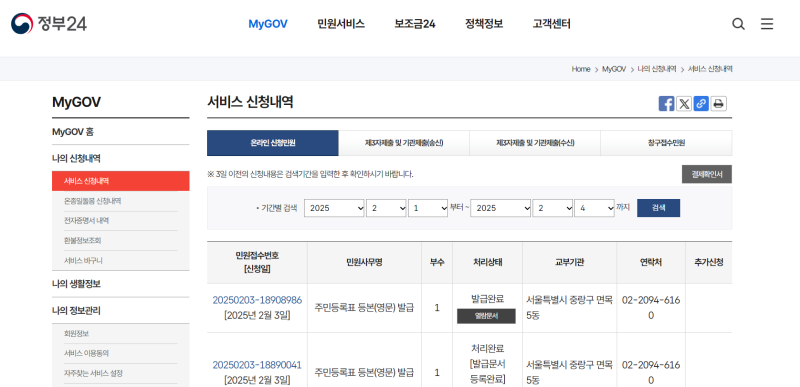Open MyGOV in top navigation
This screenshot has height=387, width=800.
268,24
